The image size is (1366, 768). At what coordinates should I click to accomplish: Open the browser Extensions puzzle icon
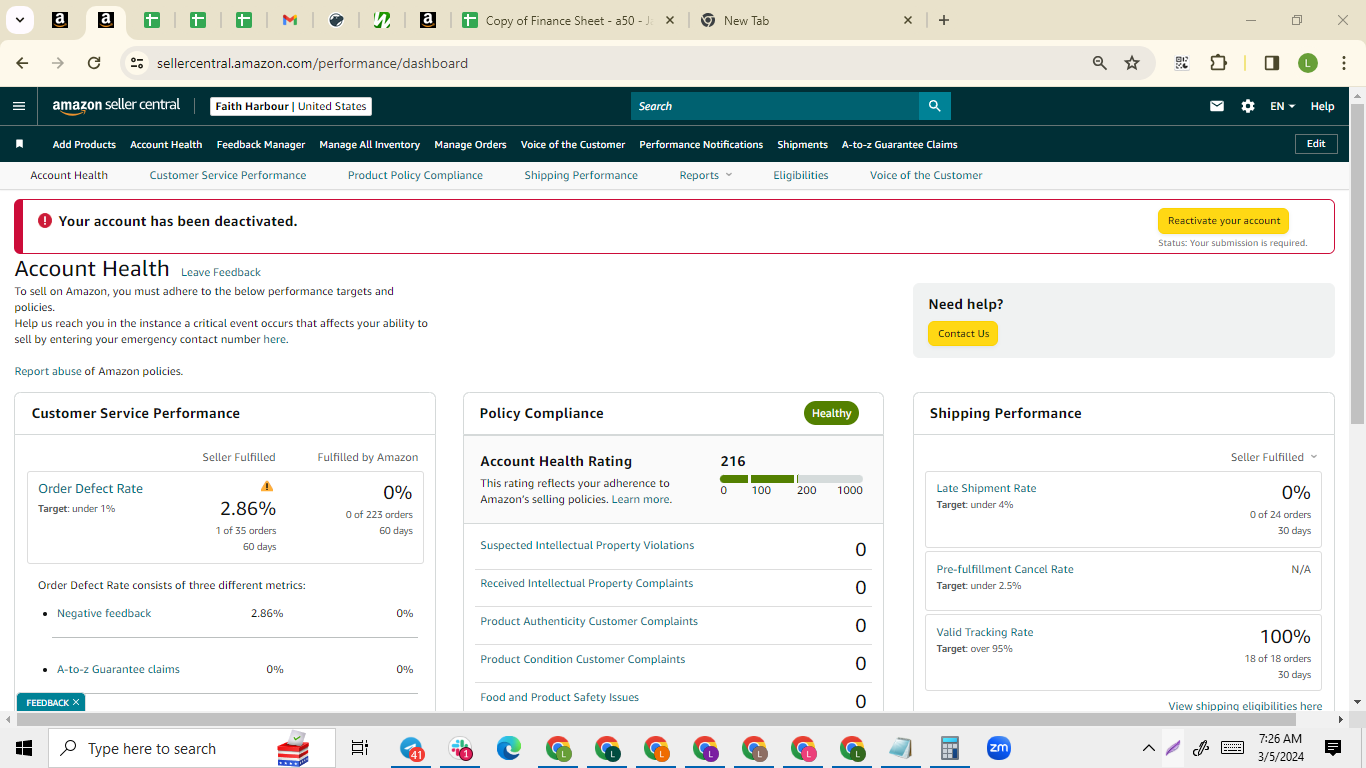[x=1218, y=63]
